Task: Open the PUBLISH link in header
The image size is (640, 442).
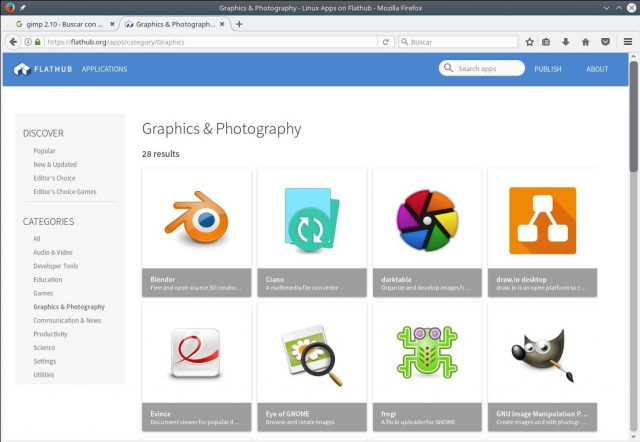Action: click(x=548, y=69)
